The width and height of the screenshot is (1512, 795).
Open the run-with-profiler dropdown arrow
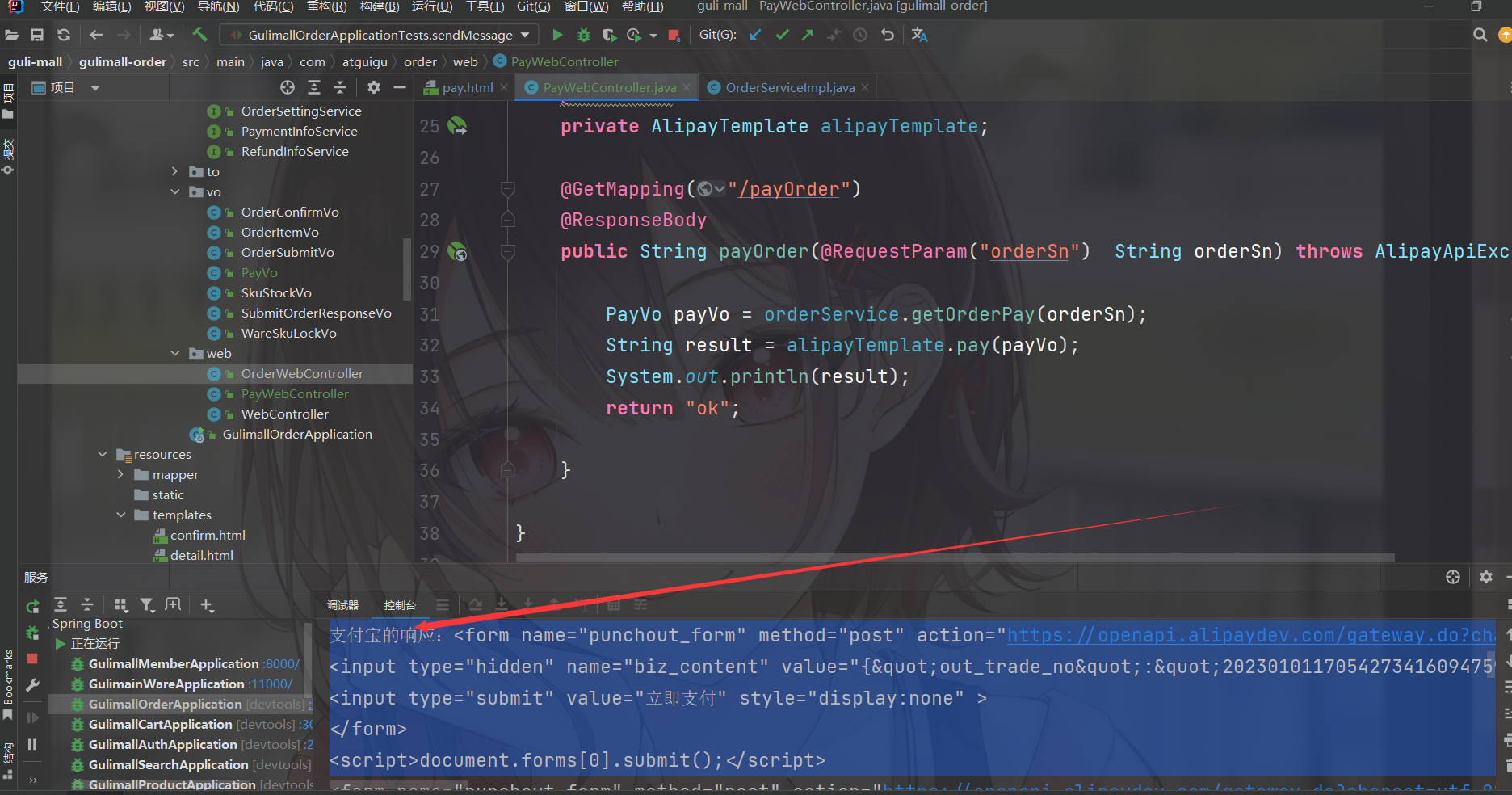653,36
